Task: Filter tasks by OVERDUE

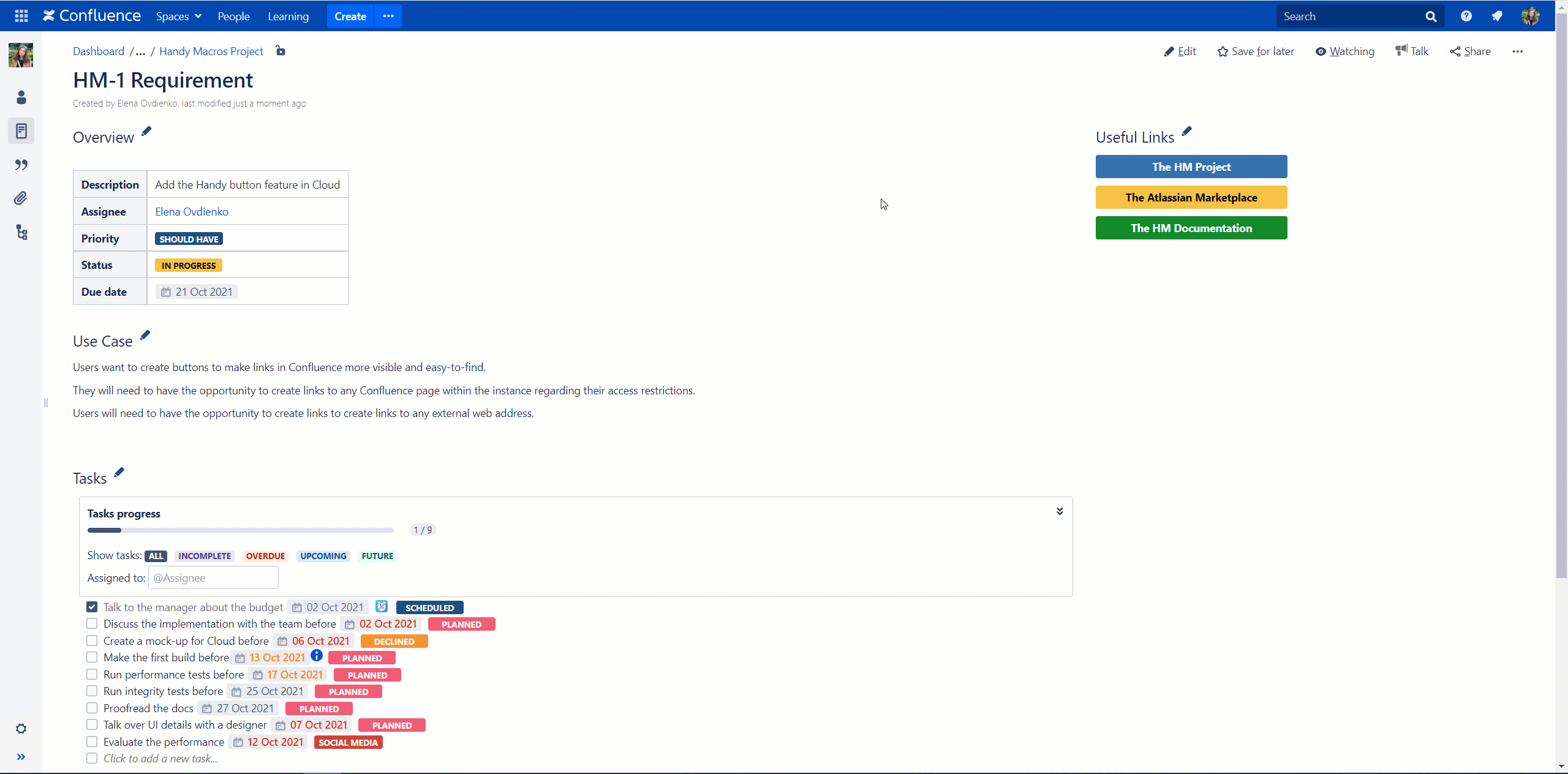Action: (265, 556)
